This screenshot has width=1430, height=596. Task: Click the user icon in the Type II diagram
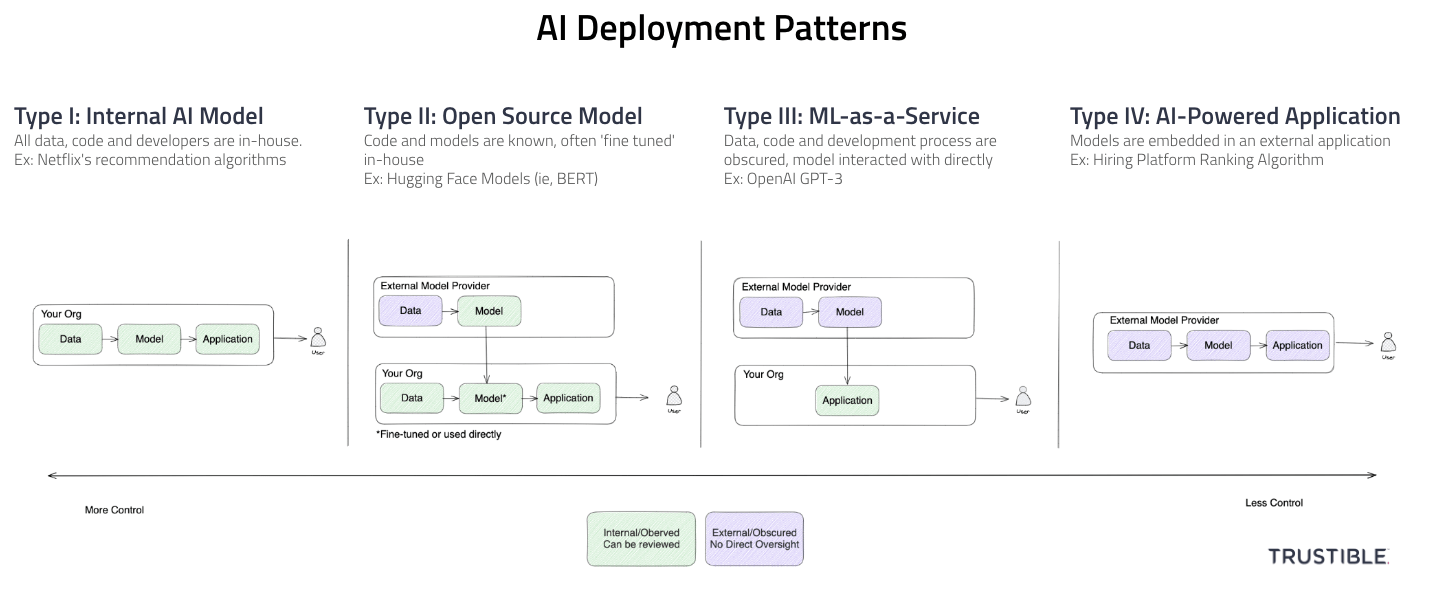click(674, 397)
